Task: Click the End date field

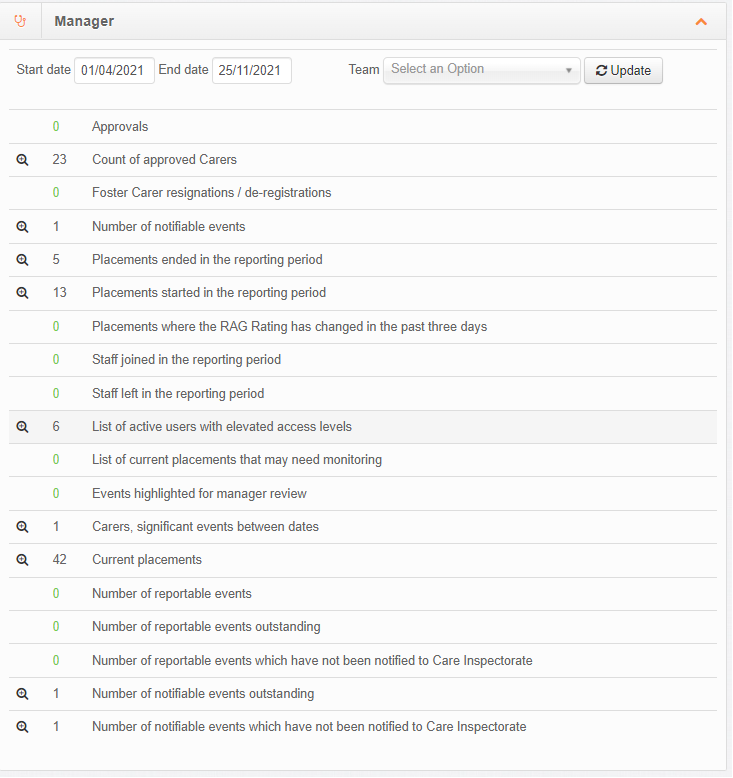Action: point(252,70)
